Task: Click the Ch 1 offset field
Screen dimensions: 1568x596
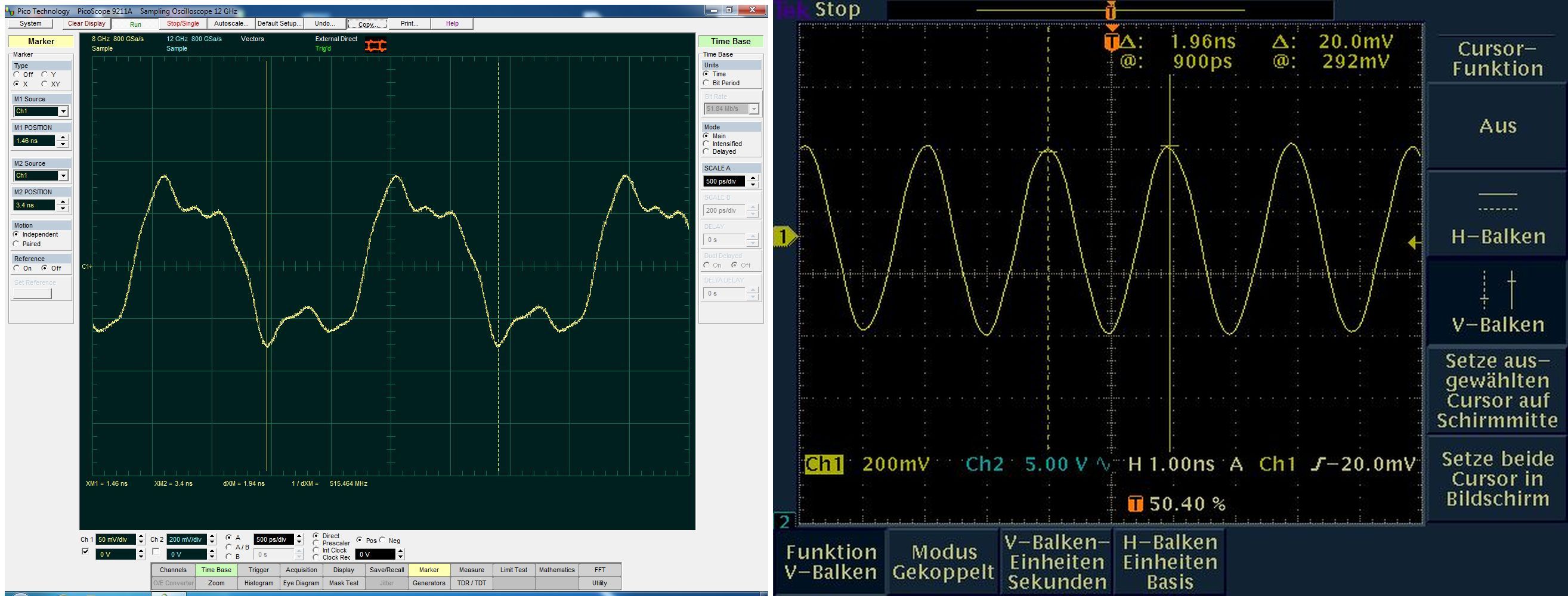Action: tap(115, 554)
